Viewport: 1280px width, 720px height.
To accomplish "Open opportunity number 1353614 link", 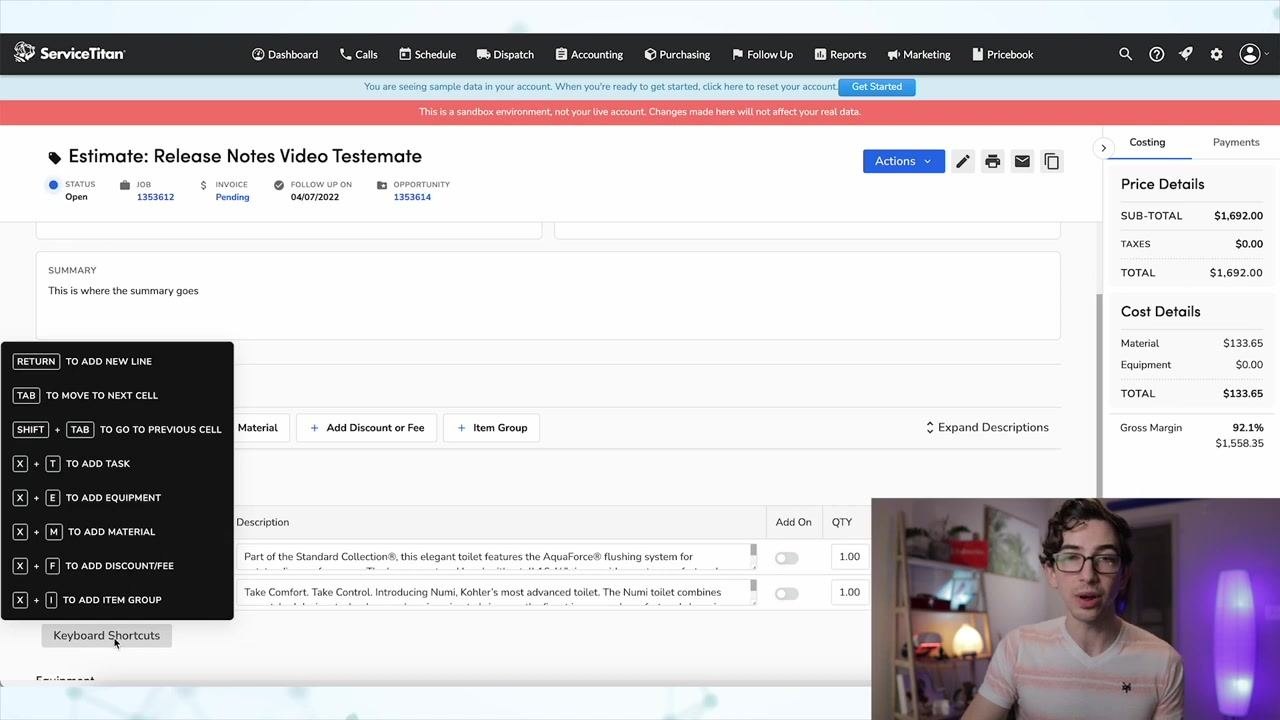I will click(412, 197).
